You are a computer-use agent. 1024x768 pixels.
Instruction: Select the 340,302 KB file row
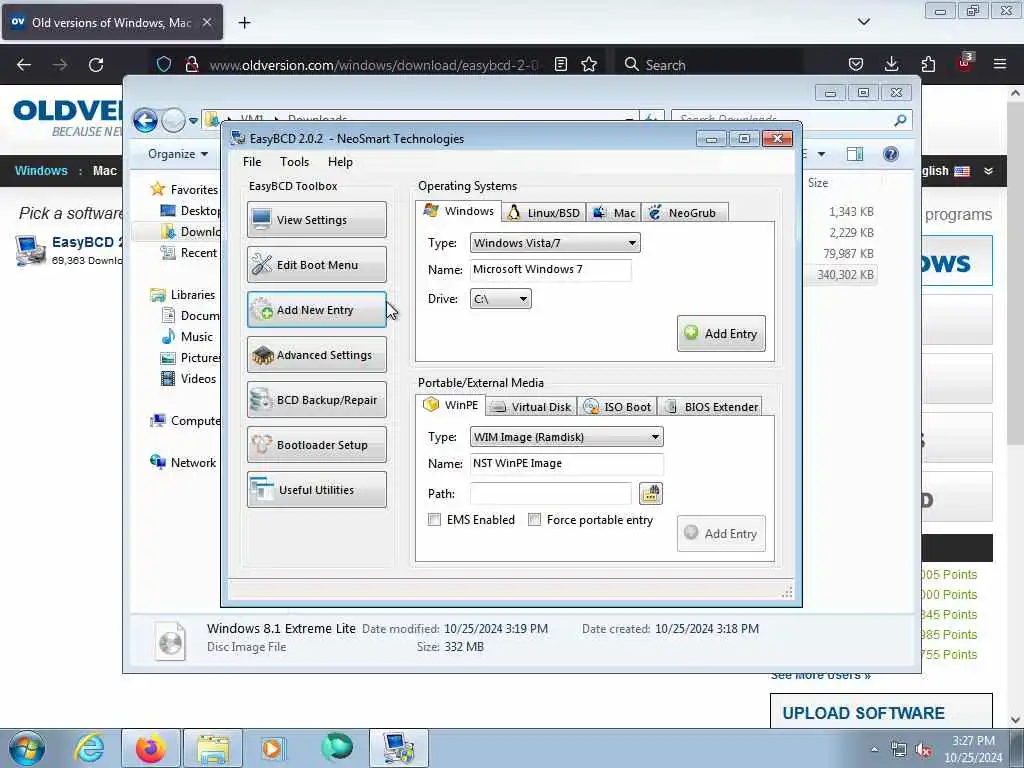(x=844, y=275)
